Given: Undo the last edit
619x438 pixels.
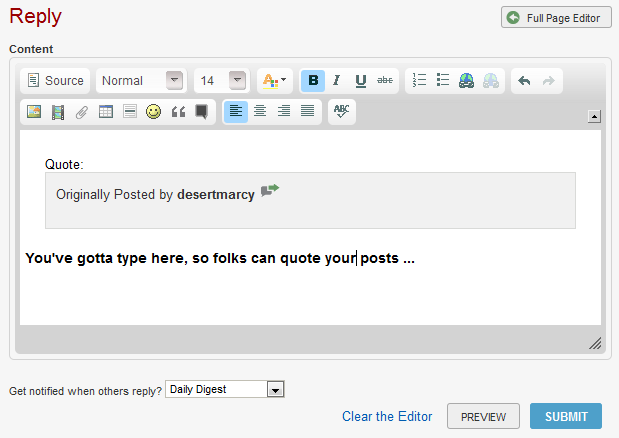Looking at the screenshot, I should pyautogui.click(x=524, y=81).
